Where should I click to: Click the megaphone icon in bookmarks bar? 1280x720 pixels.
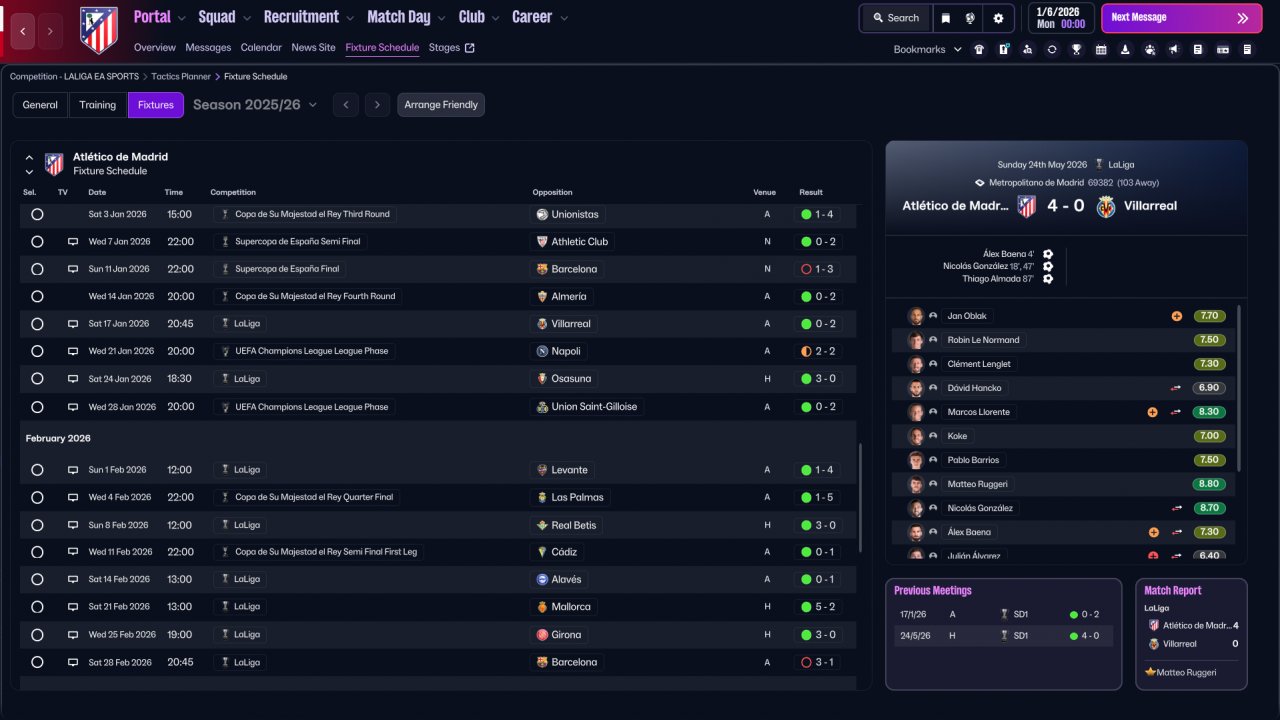click(1174, 49)
